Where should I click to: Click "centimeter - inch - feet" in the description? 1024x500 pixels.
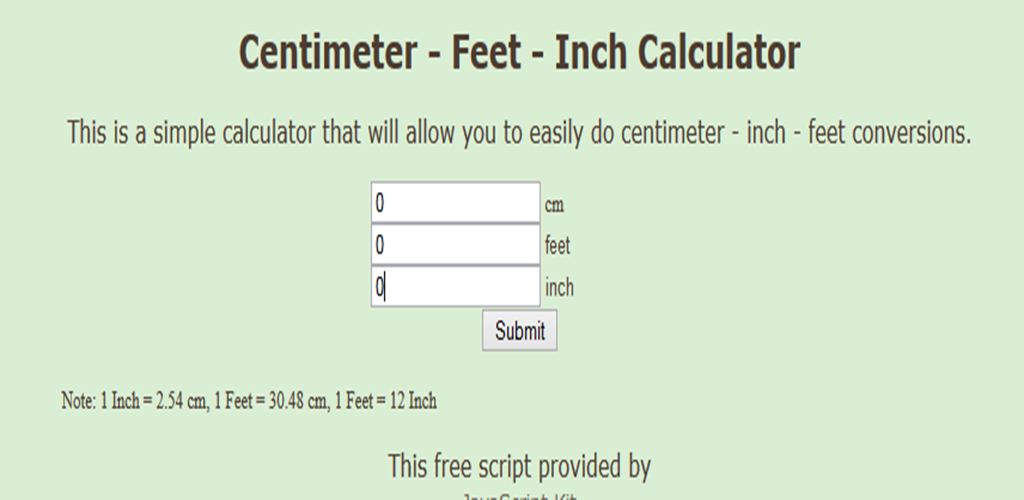point(718,132)
